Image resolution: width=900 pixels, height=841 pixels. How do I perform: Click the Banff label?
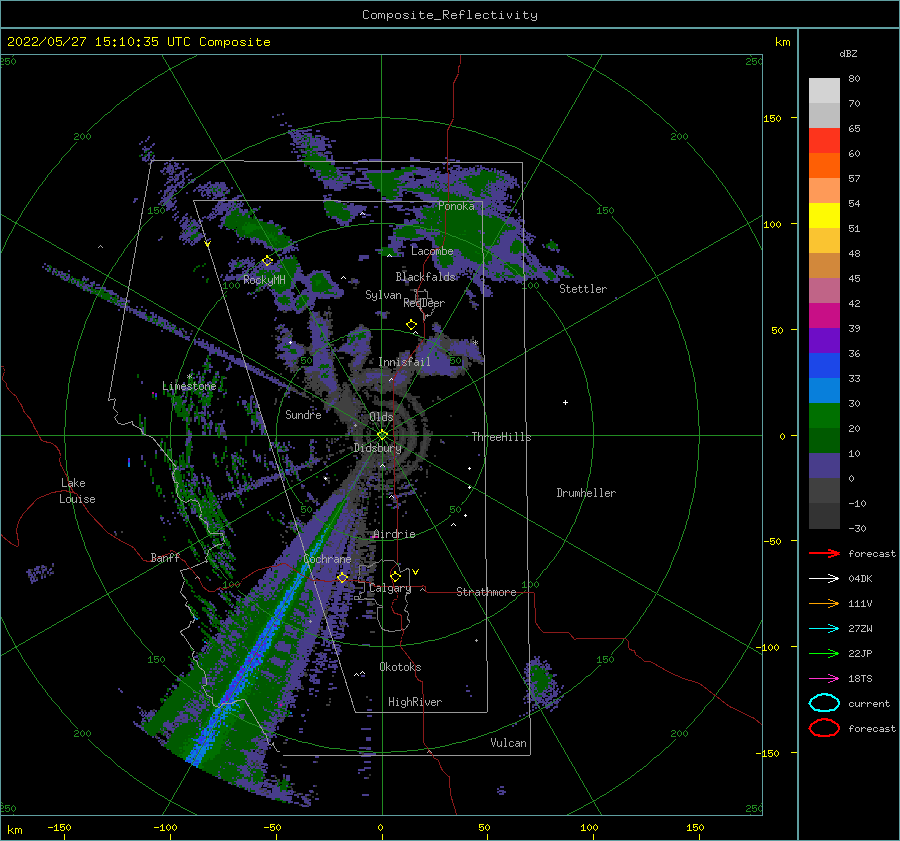pos(165,557)
